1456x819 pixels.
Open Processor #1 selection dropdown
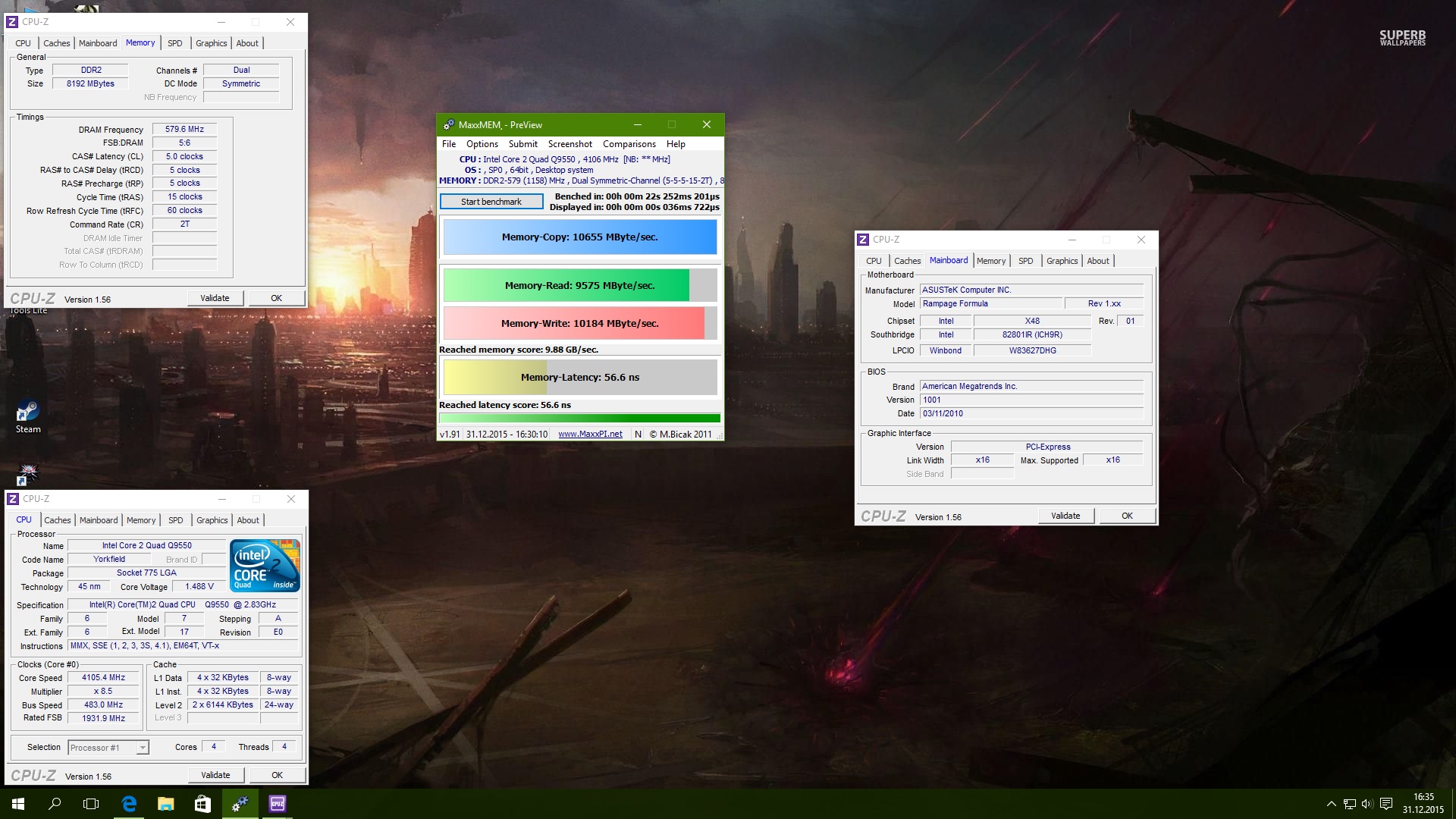[108, 748]
